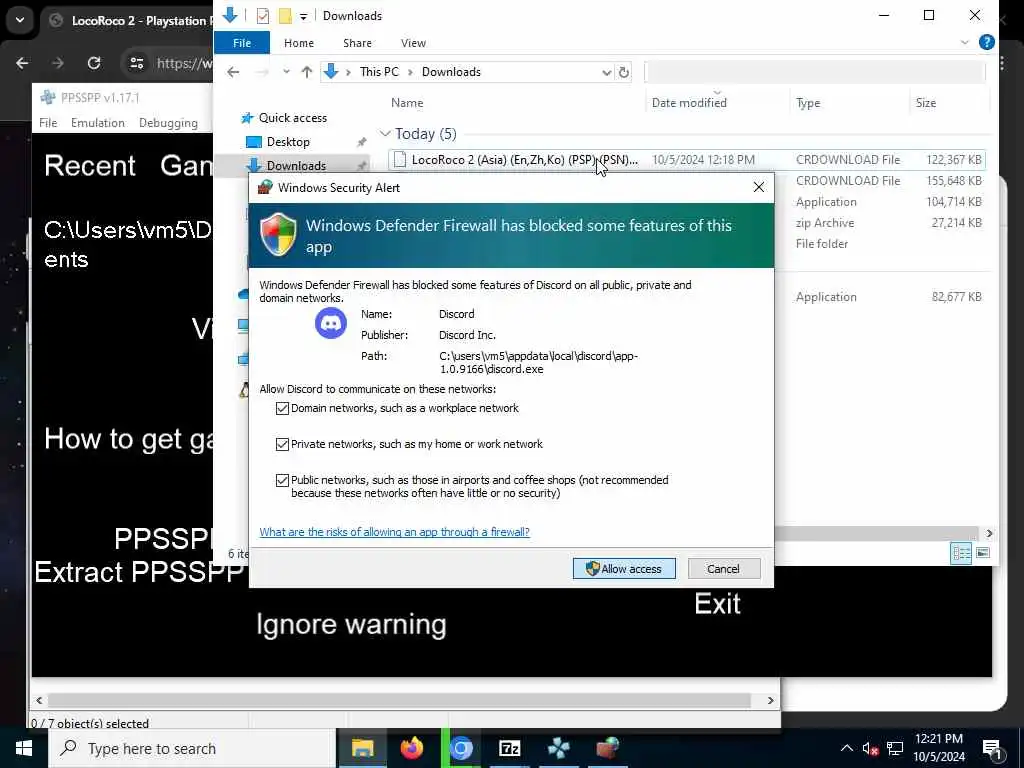Open Firefox from taskbar

pyautogui.click(x=411, y=748)
